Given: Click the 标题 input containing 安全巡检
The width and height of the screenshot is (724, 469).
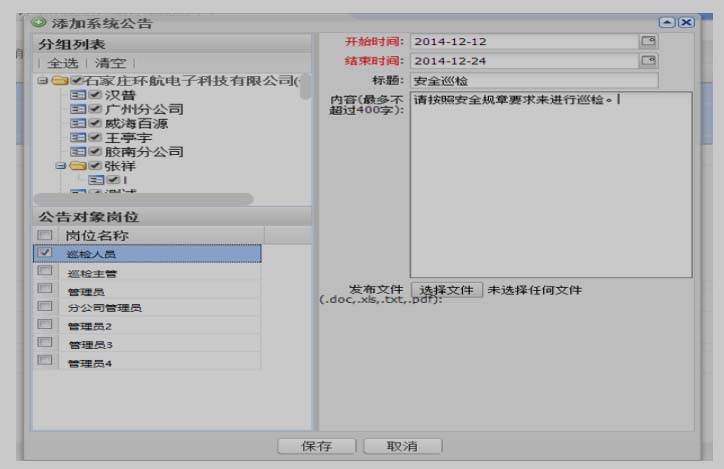Looking at the screenshot, I should click(534, 81).
